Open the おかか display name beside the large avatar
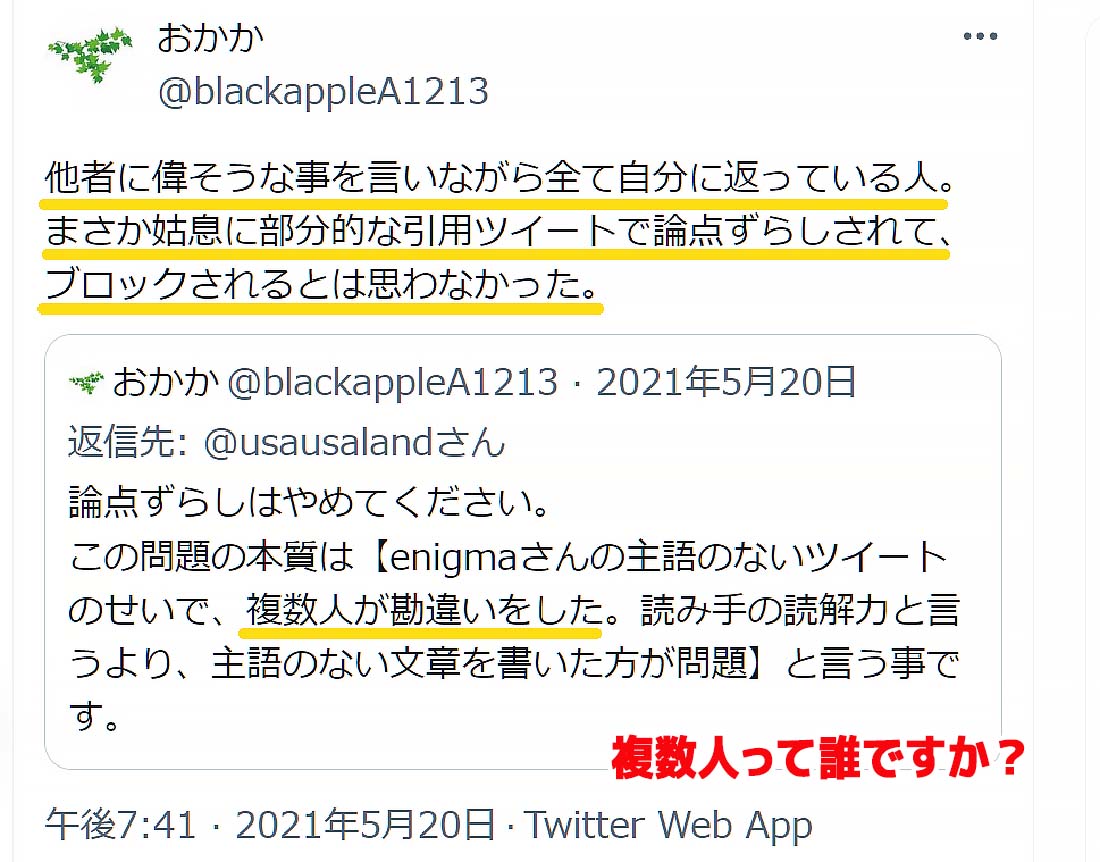Screen dimensions: 1100x862 210,37
